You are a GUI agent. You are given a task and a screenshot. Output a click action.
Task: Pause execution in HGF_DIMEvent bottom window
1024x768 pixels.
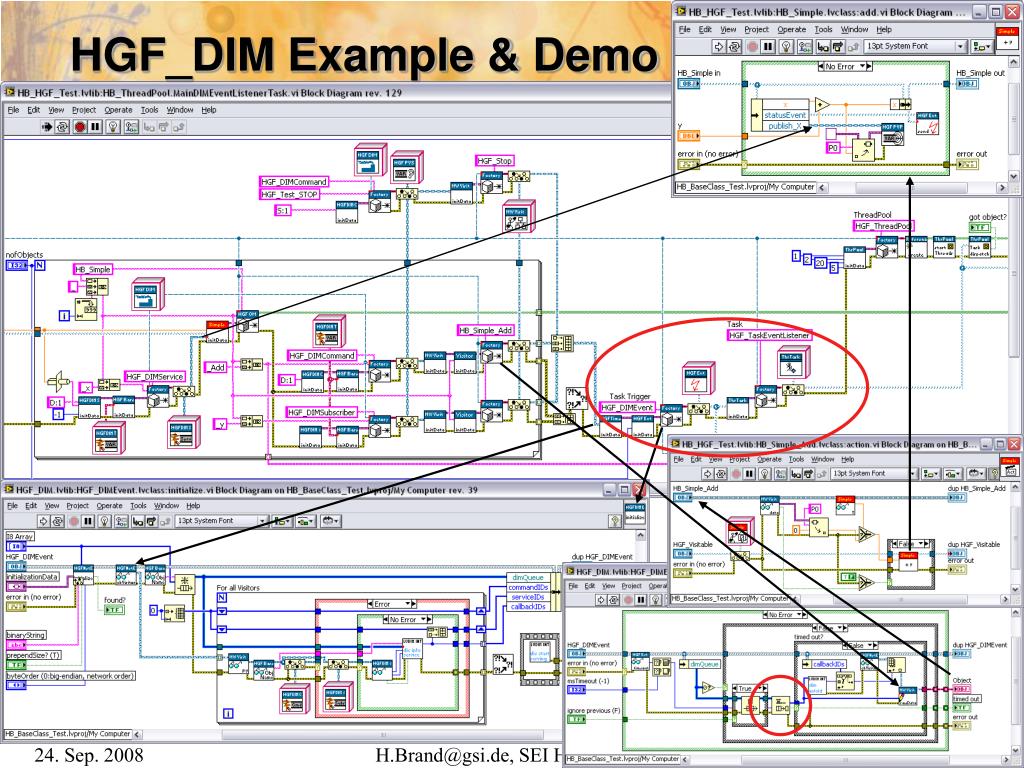point(641,600)
